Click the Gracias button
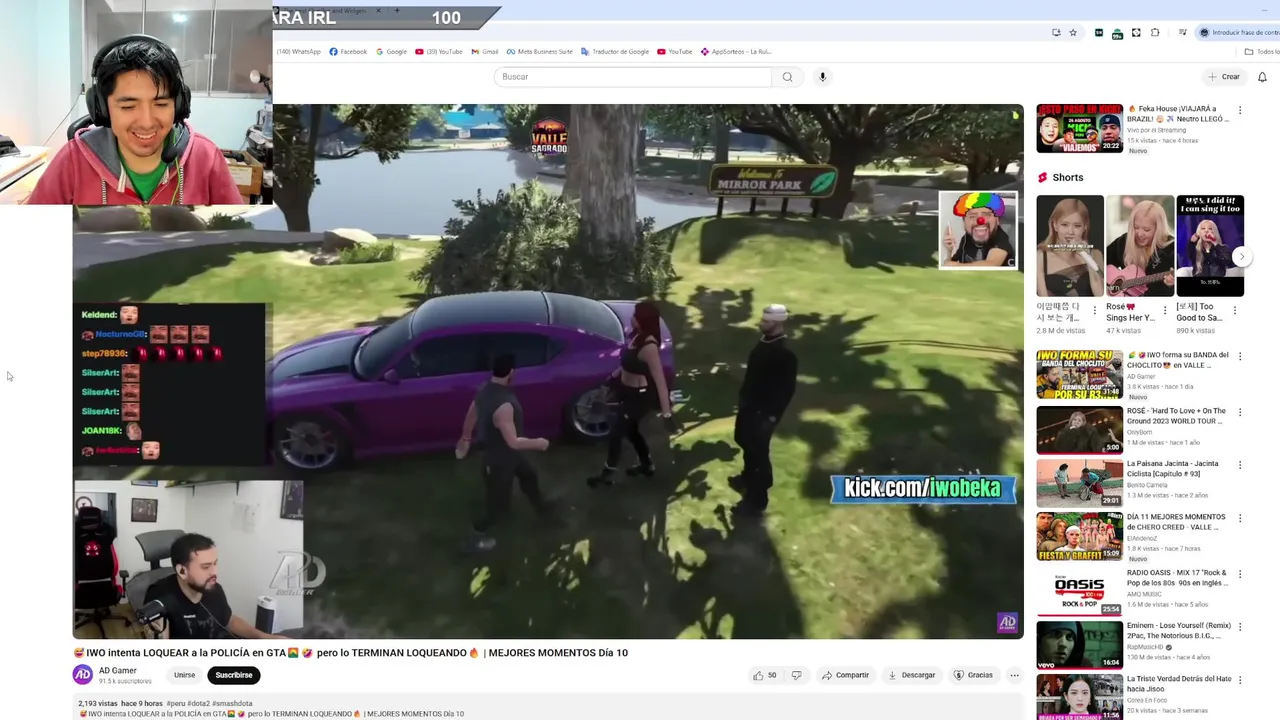This screenshot has width=1280, height=720. (973, 675)
